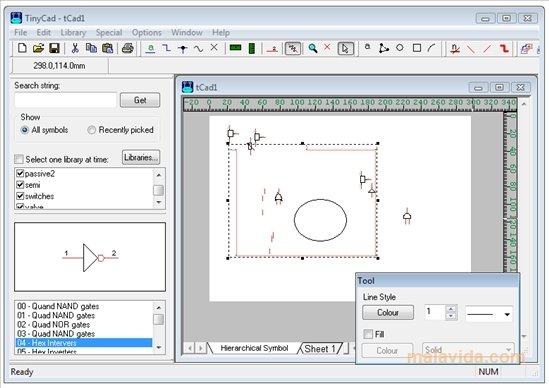Open a file using the folder icon

coord(39,48)
